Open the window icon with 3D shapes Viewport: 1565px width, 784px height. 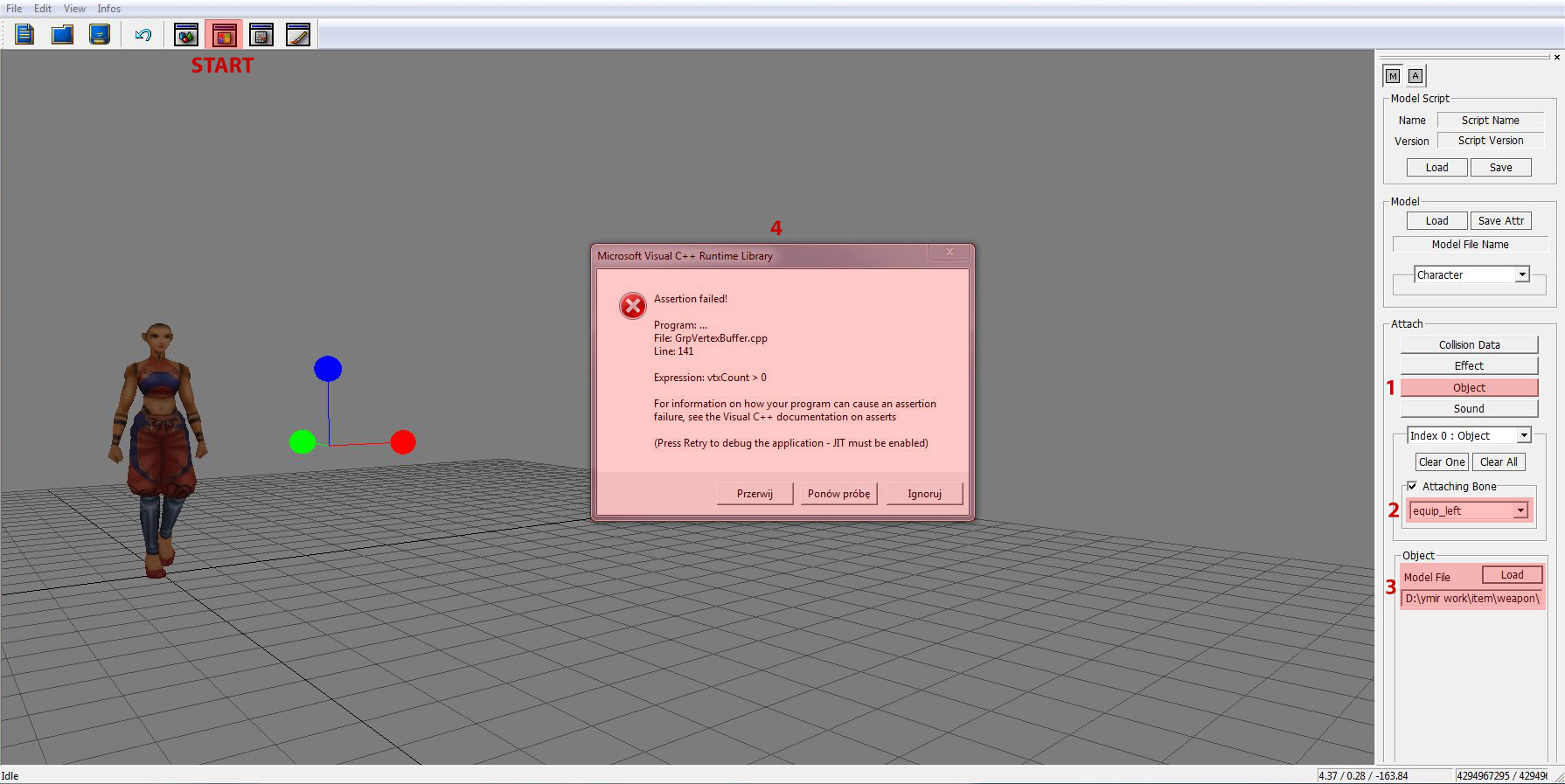point(186,35)
